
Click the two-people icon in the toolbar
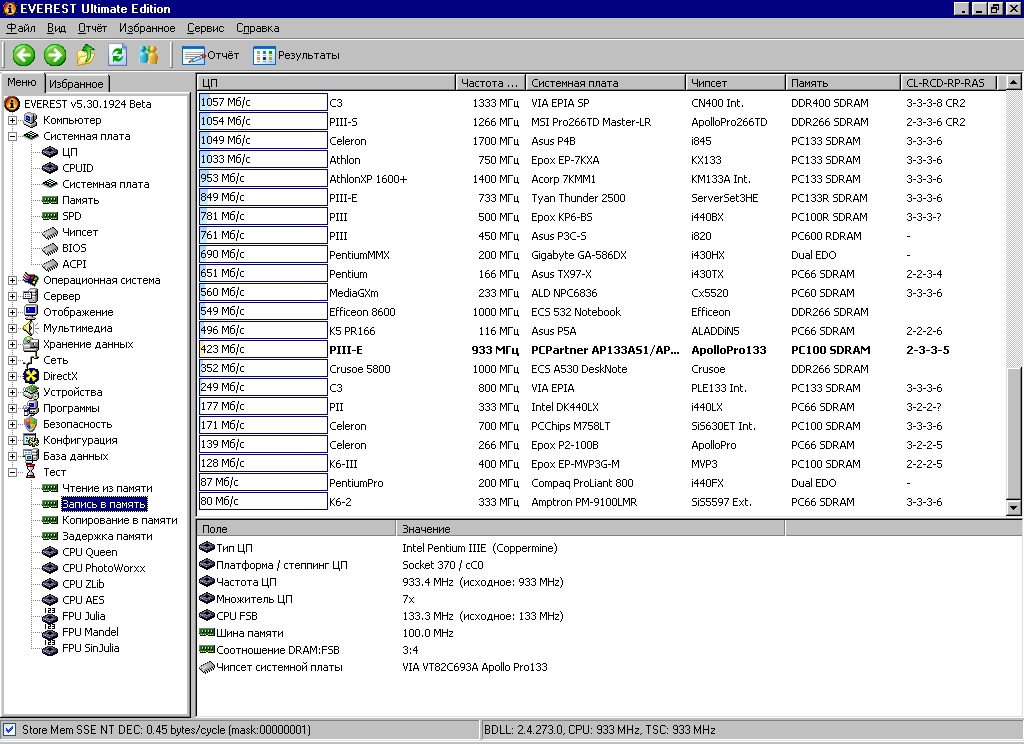pos(149,55)
